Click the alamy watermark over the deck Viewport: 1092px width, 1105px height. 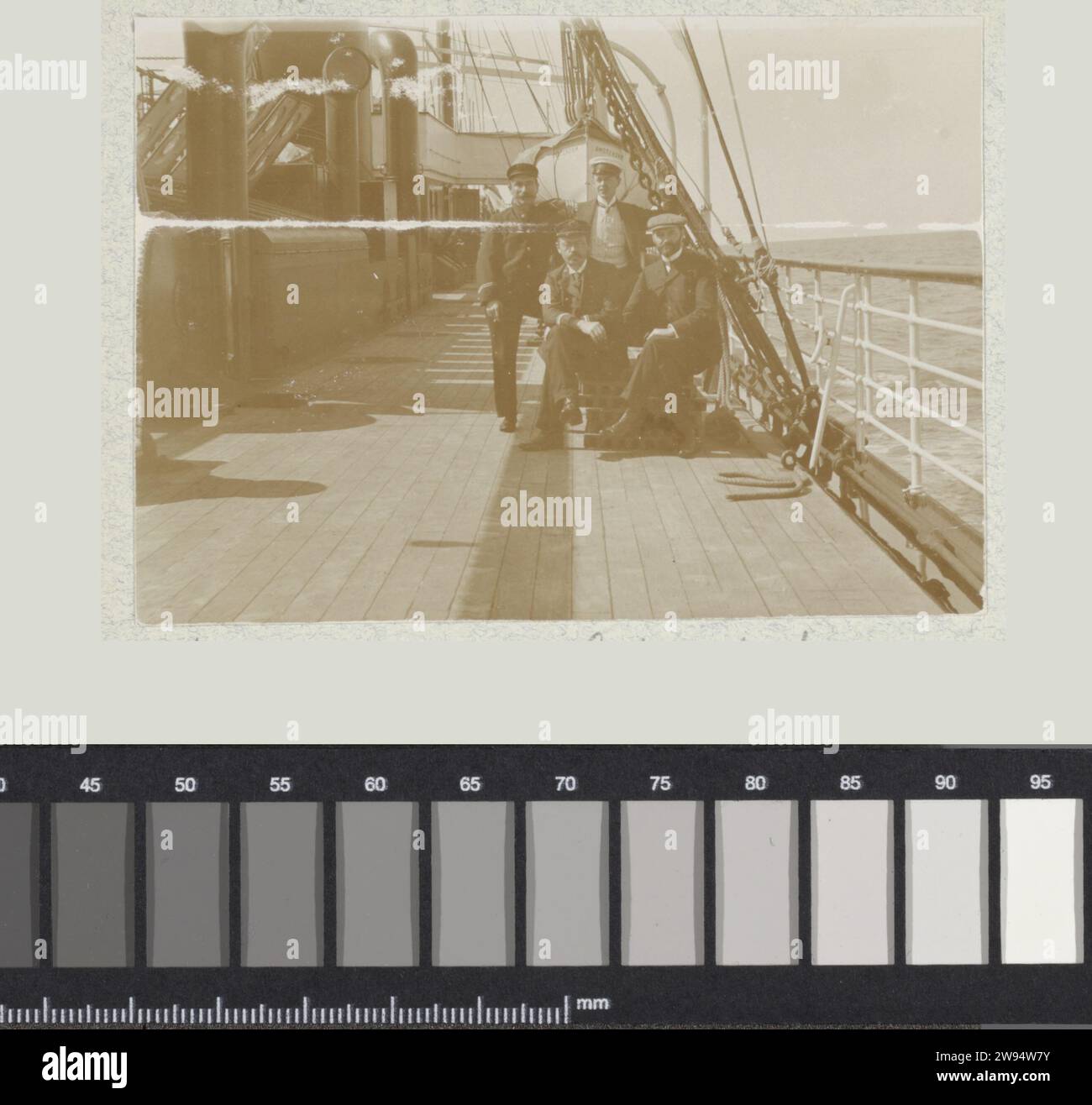[x=546, y=512]
